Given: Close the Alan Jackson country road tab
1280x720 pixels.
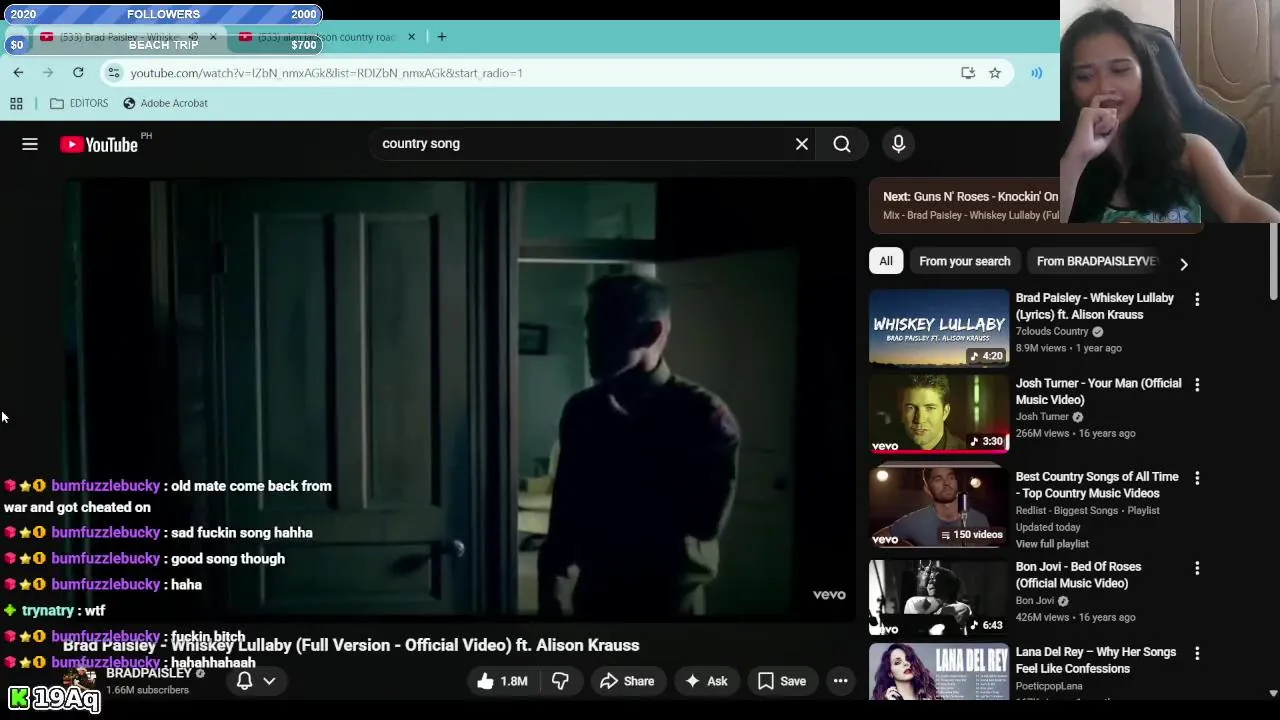Looking at the screenshot, I should [x=411, y=37].
